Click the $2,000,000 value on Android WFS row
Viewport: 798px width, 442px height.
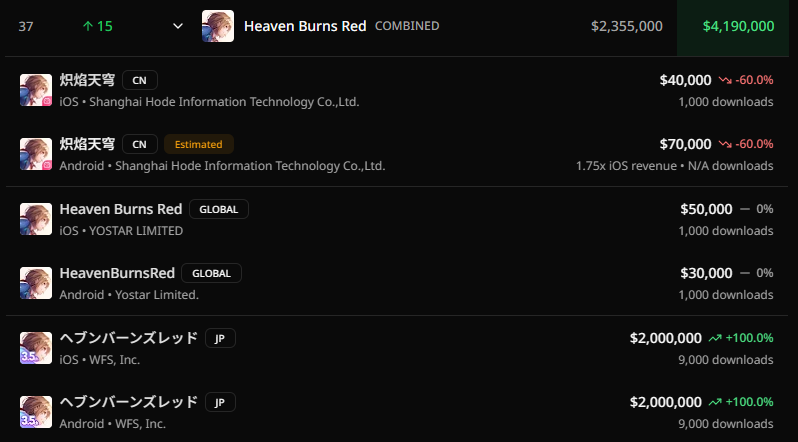(x=666, y=402)
